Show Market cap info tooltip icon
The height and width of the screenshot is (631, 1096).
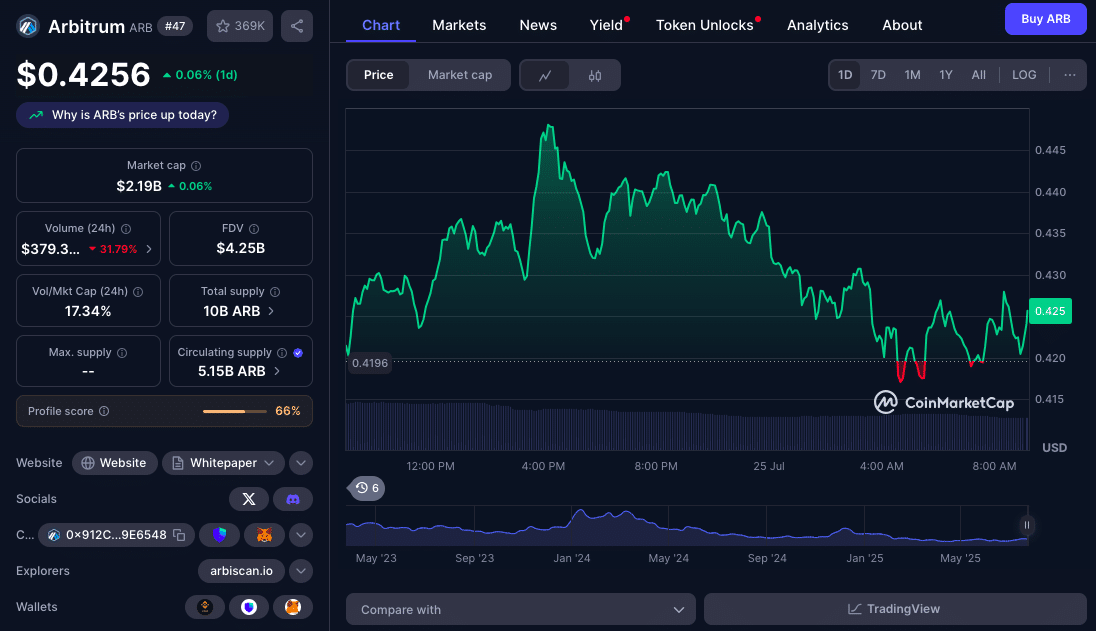196,166
